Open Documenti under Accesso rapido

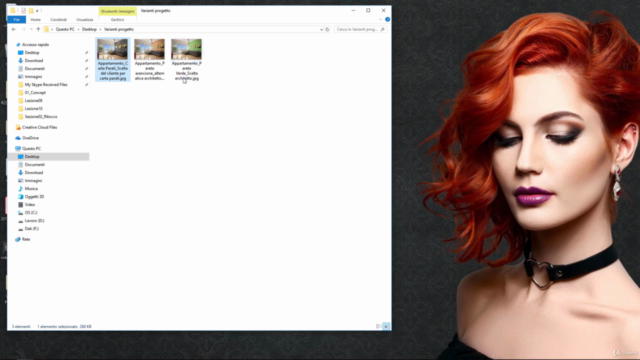[x=35, y=69]
